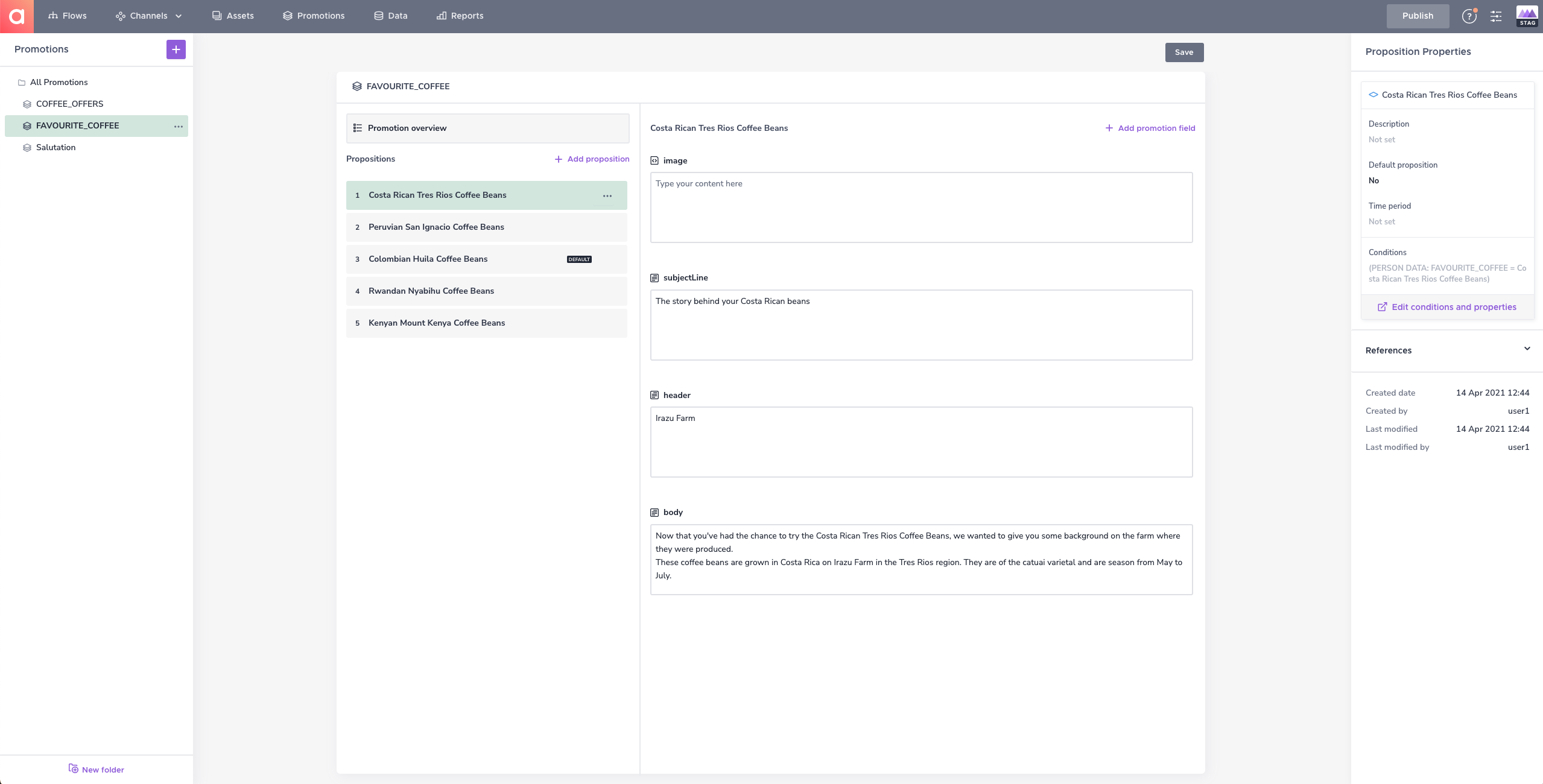This screenshot has height=784, width=1543.
Task: Click the header field type icon
Action: tap(654, 395)
